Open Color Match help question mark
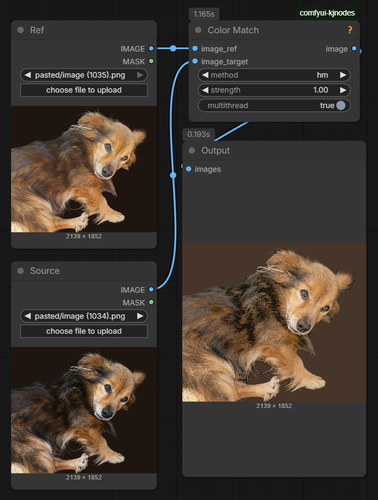Screen dimensions: 378x500 [x=350, y=30]
